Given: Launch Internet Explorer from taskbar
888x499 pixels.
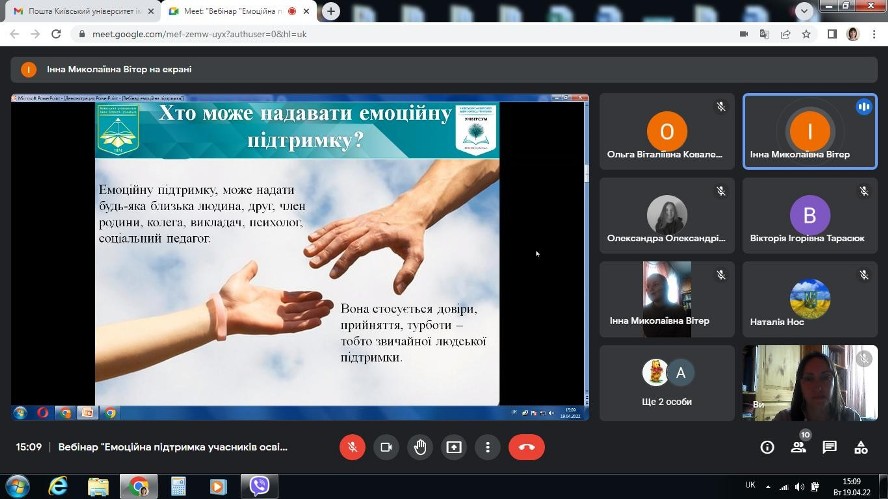Looking at the screenshot, I should [x=58, y=487].
